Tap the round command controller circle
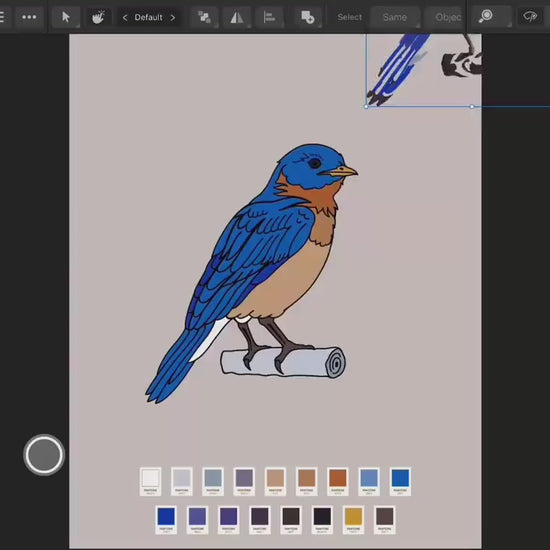The image size is (550, 550). pos(44,455)
